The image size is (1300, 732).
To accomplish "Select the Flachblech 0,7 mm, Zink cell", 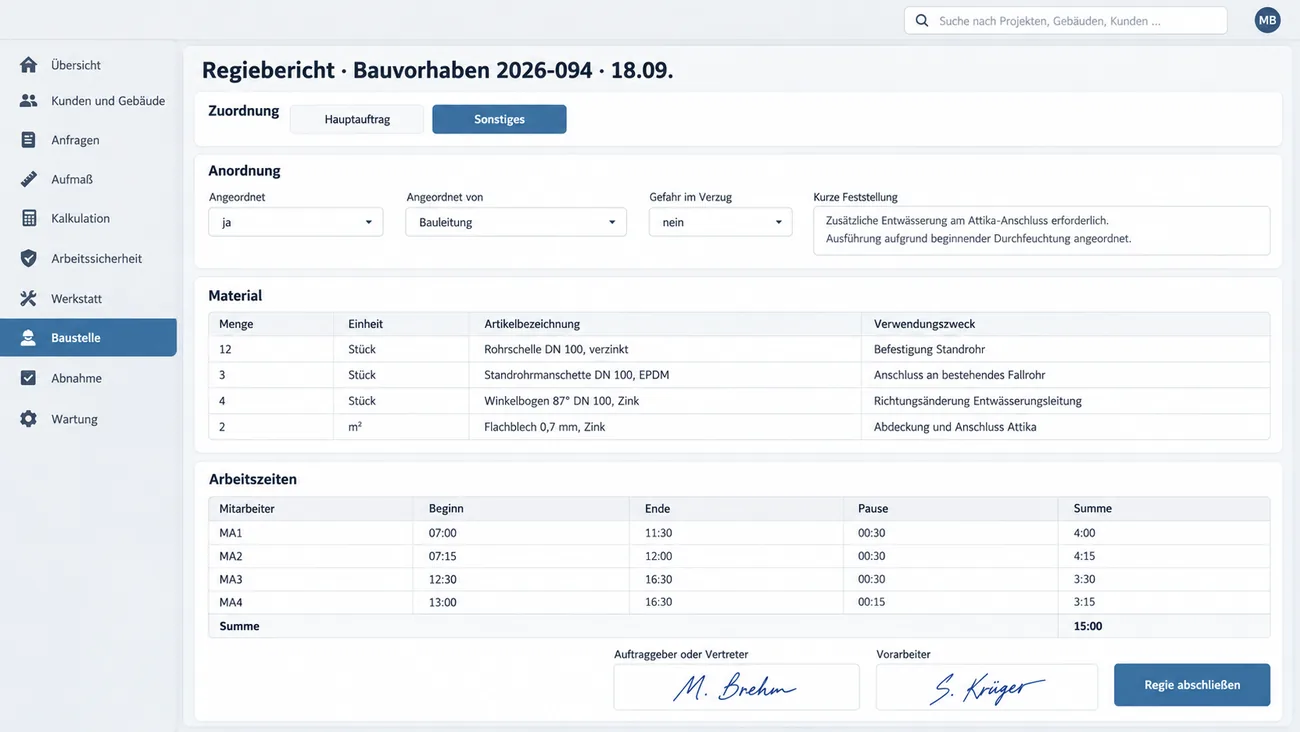I will (x=665, y=427).
